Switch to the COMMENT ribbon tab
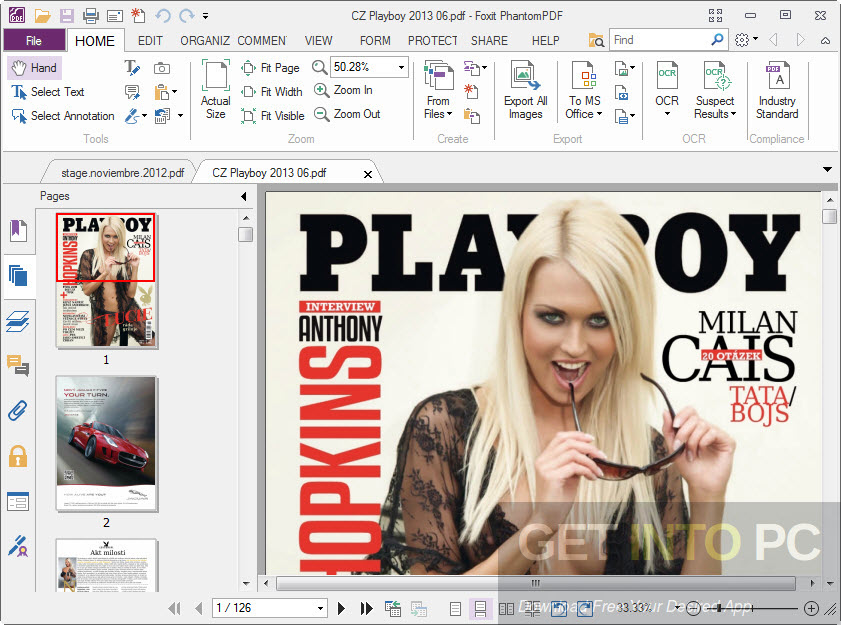 click(262, 41)
